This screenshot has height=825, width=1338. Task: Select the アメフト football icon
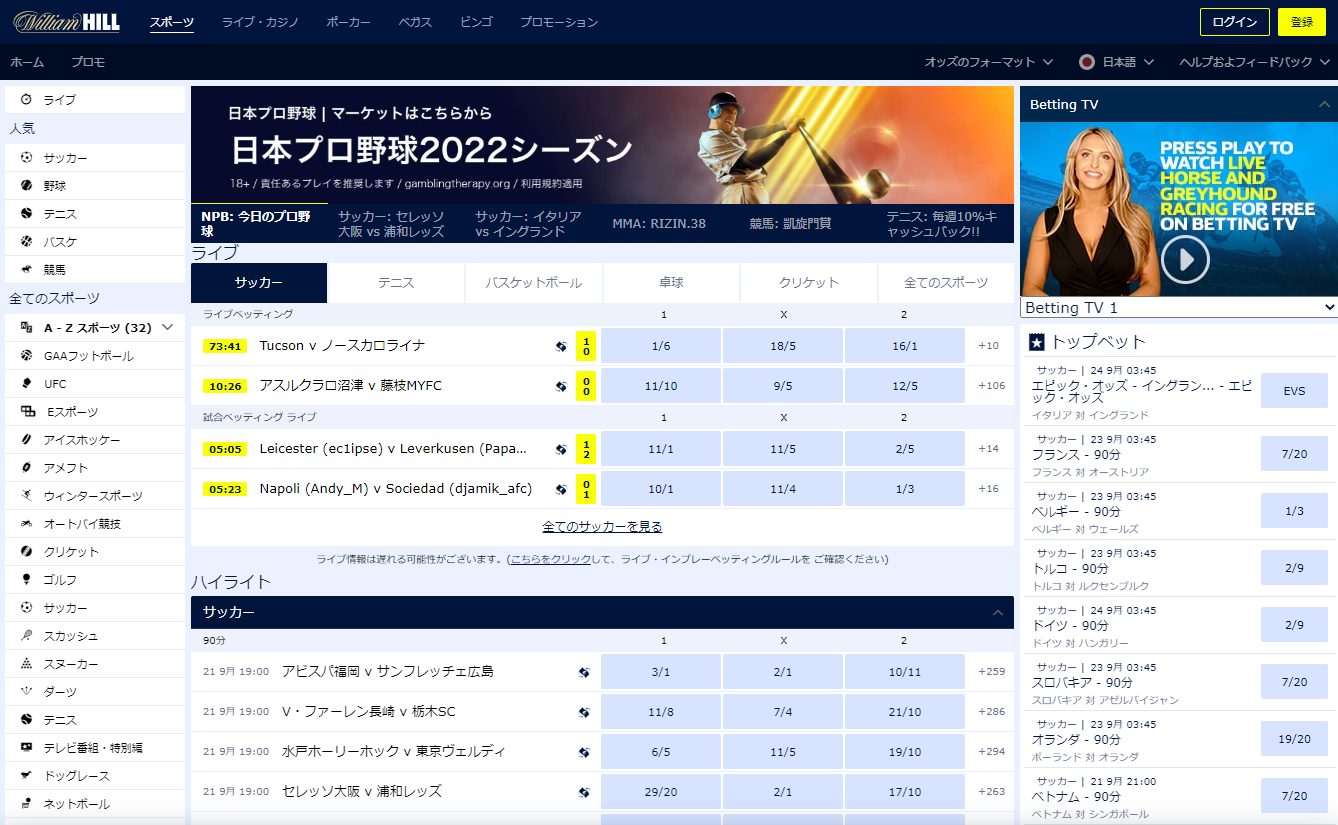point(26,468)
